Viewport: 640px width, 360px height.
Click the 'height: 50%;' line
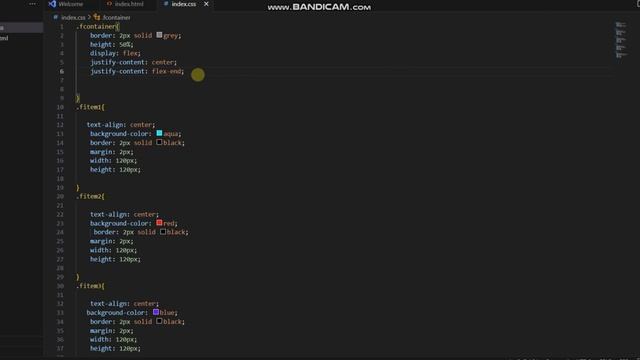tap(111, 44)
